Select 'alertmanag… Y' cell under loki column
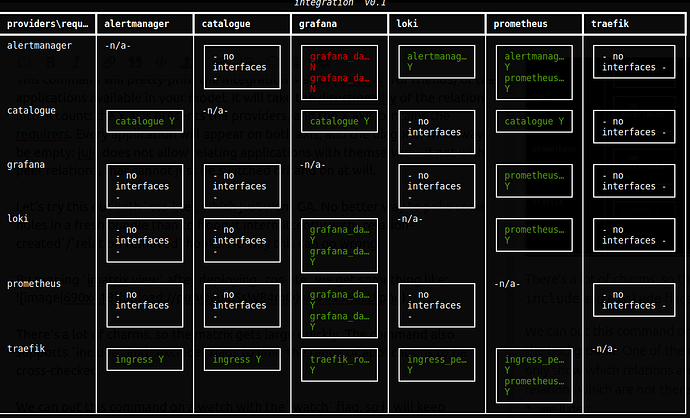The width and height of the screenshot is (690, 418). [437, 62]
